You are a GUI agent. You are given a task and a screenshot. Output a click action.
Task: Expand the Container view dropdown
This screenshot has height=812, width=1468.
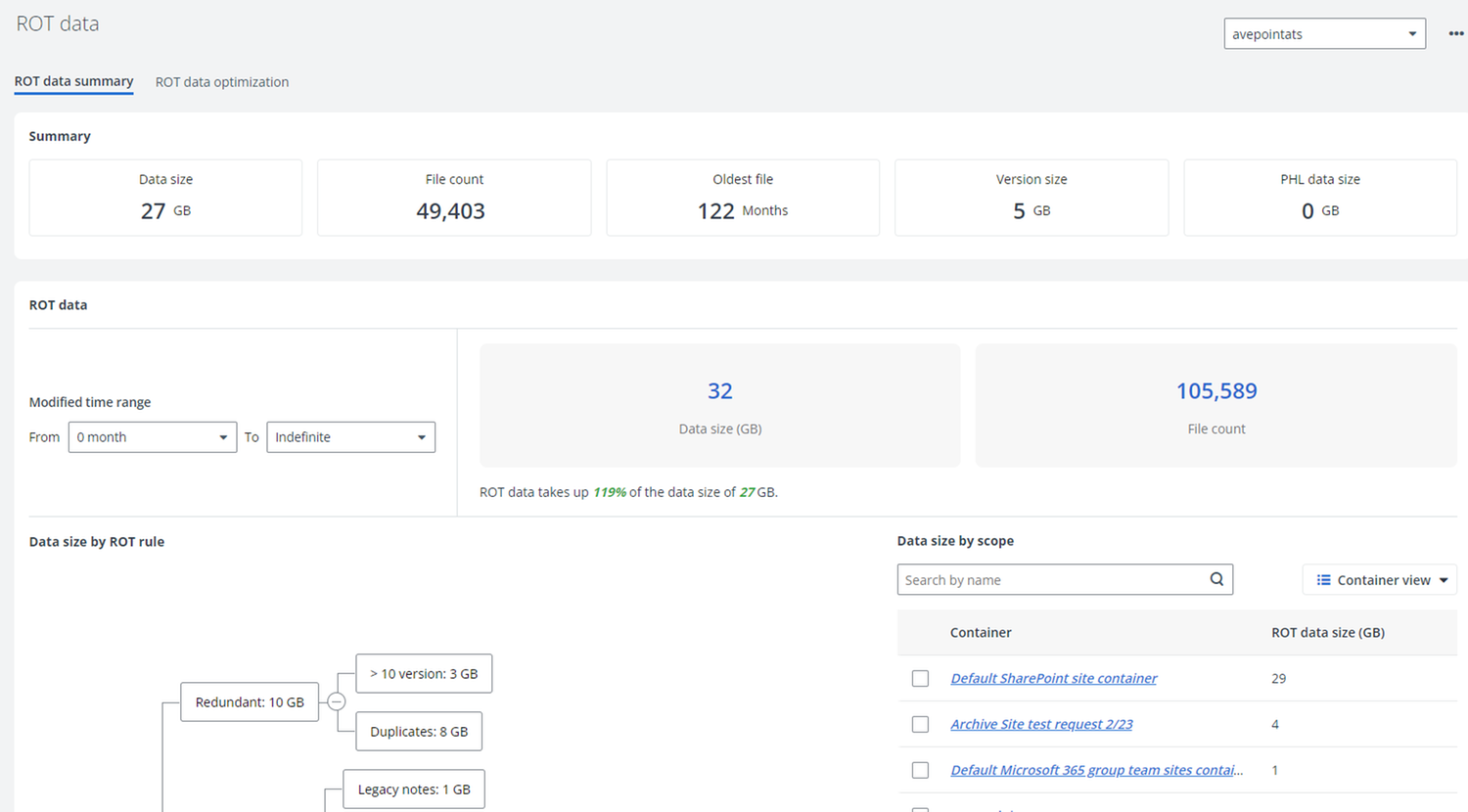coord(1380,580)
